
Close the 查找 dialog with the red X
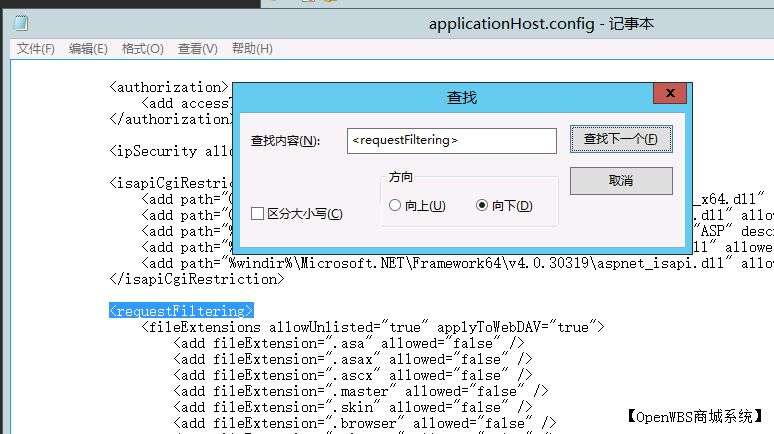[x=669, y=94]
